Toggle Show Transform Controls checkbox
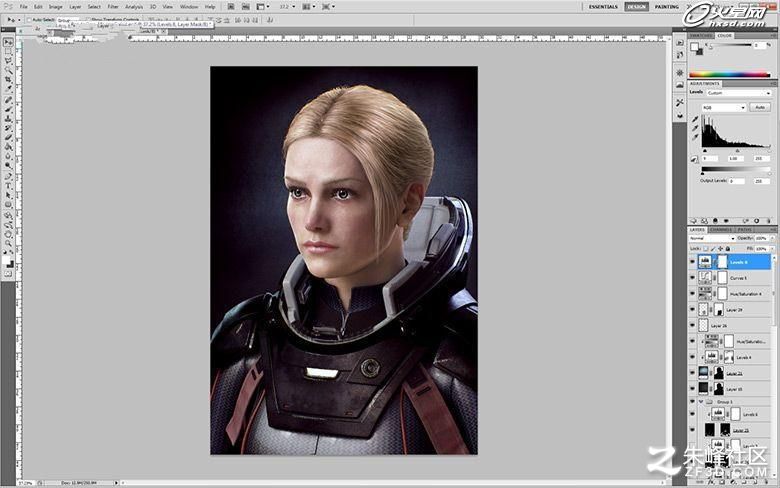 [88, 20]
